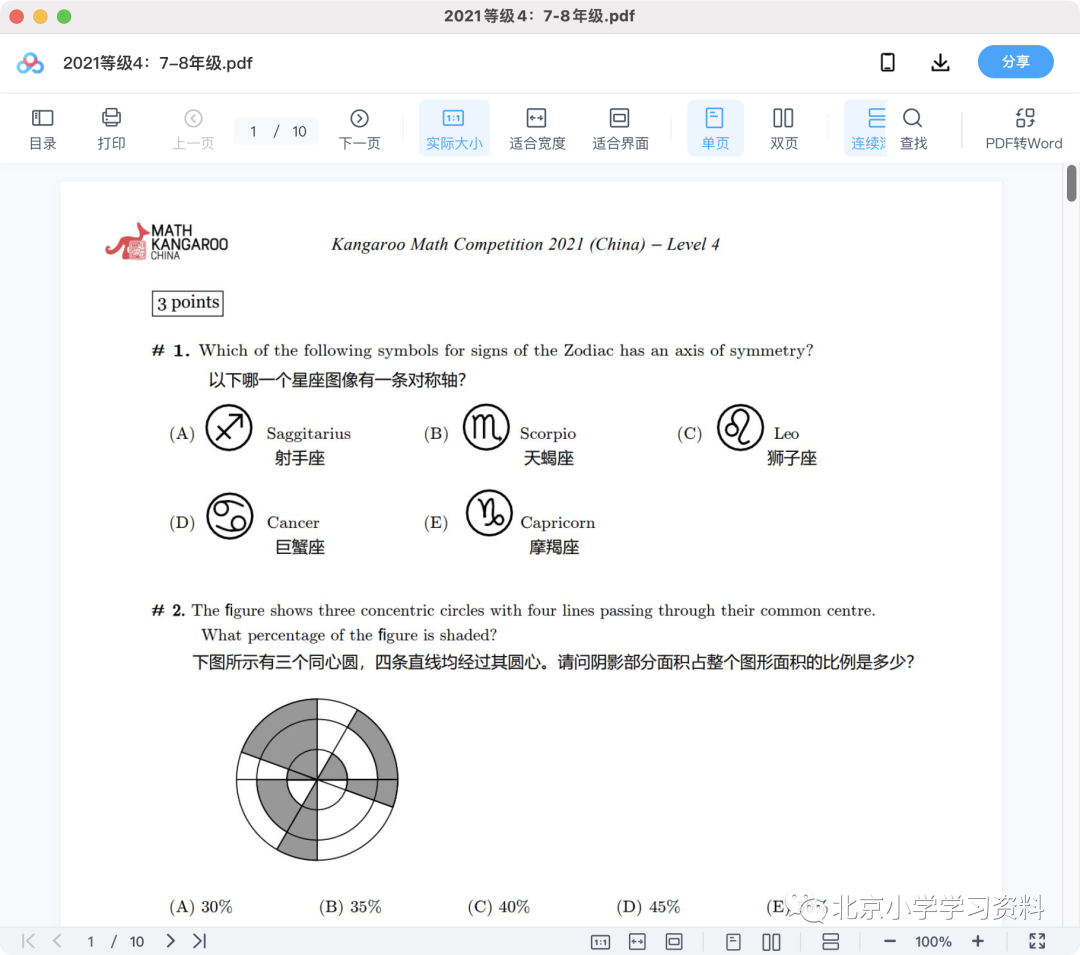The image size is (1080, 955).
Task: Click the title 'Kangaroo Math Competition 2021'
Action: 457,244
